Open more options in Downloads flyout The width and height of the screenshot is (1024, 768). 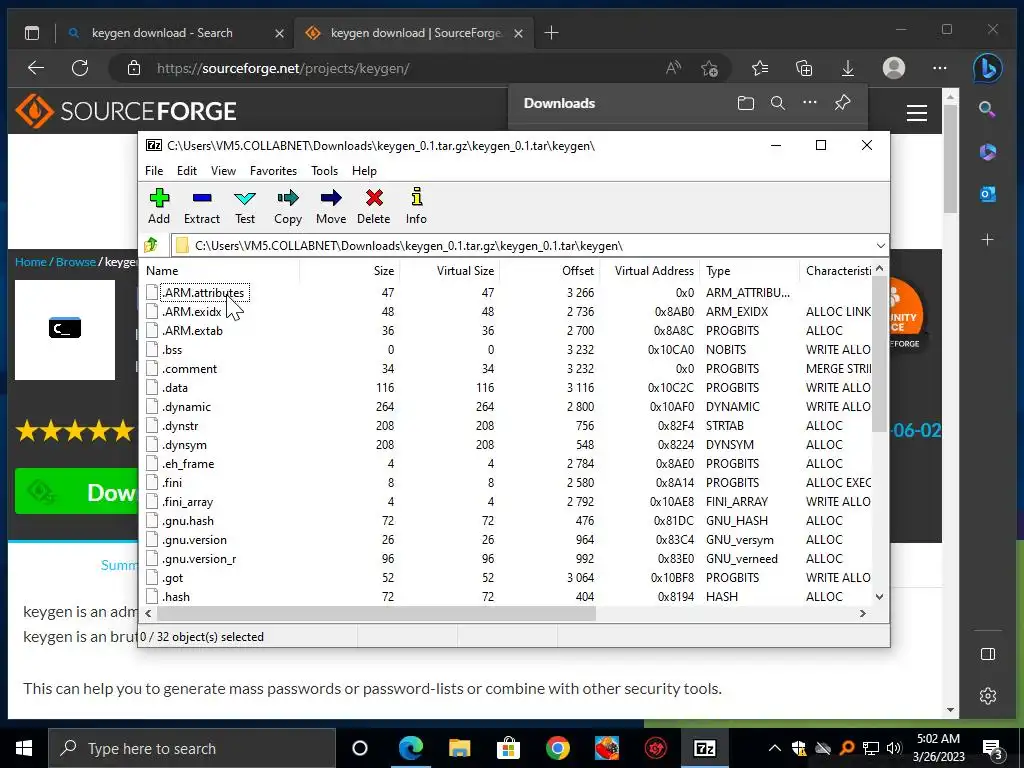click(x=810, y=103)
